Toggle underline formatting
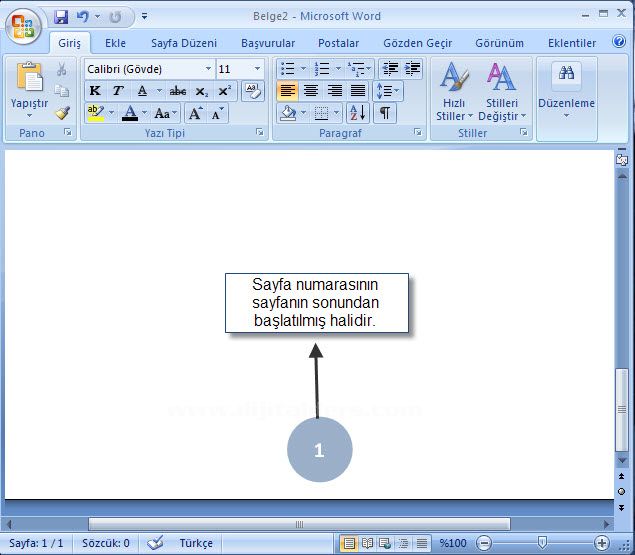The width and height of the screenshot is (635, 555). (142, 91)
